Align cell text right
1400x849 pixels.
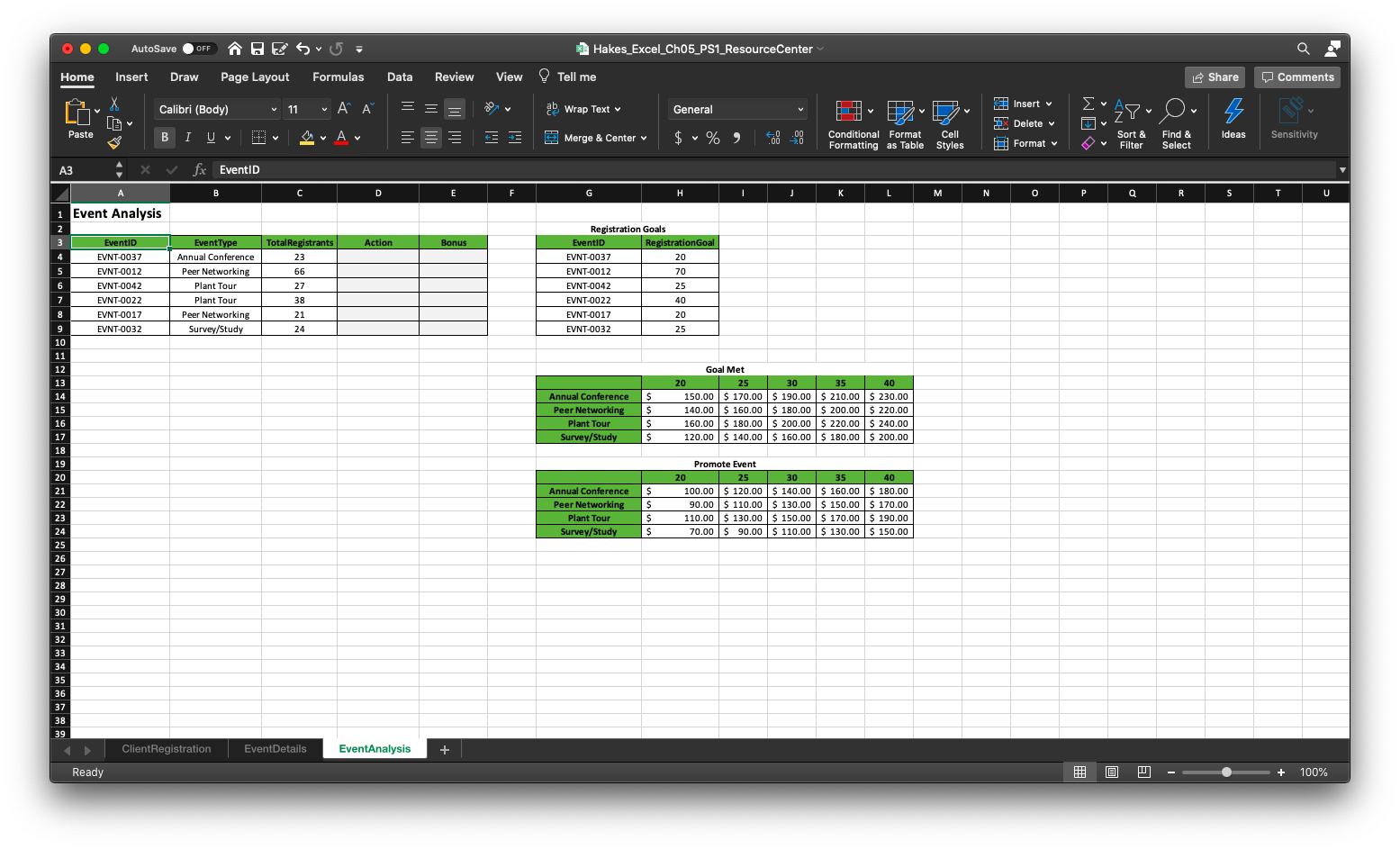[455, 138]
